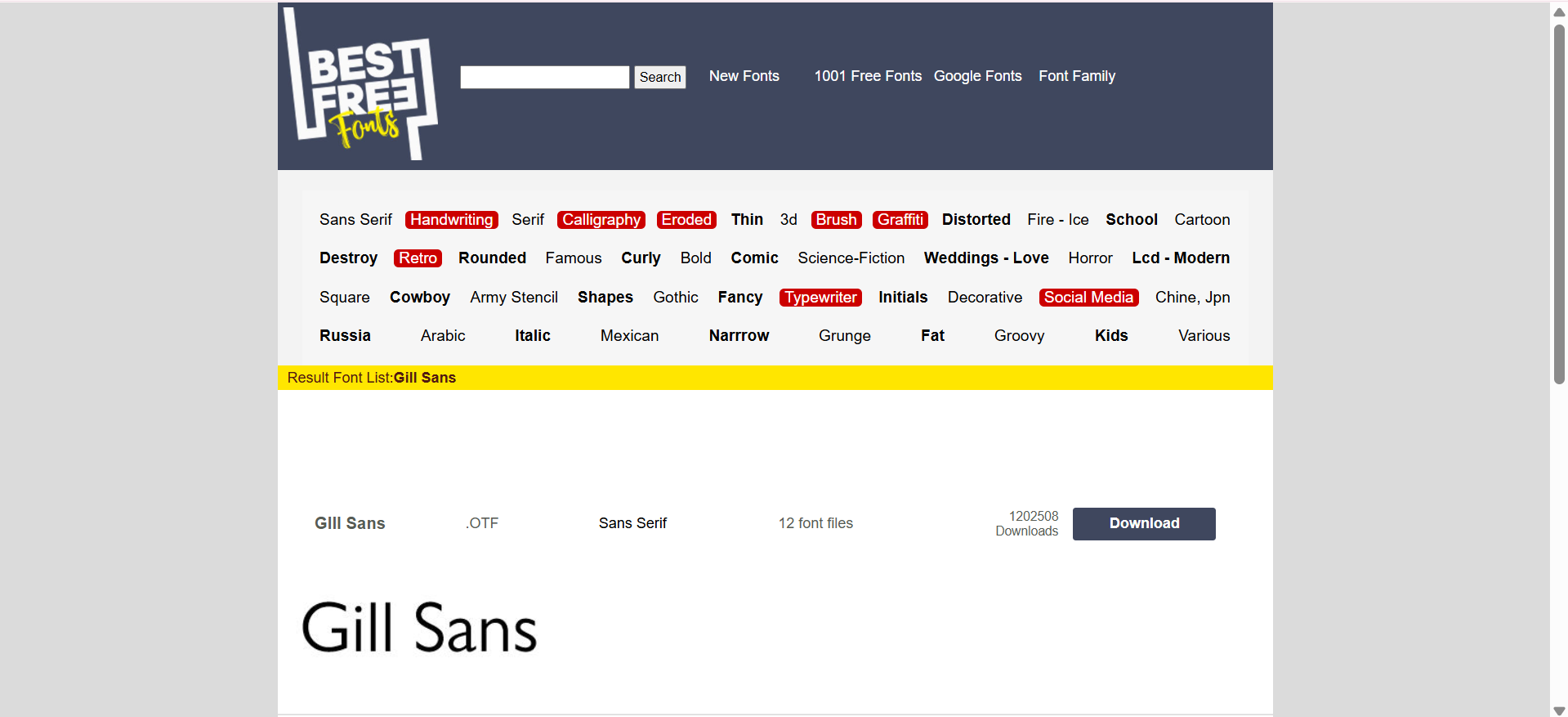Download the Gill Sans font
The width and height of the screenshot is (1568, 717).
click(1144, 524)
